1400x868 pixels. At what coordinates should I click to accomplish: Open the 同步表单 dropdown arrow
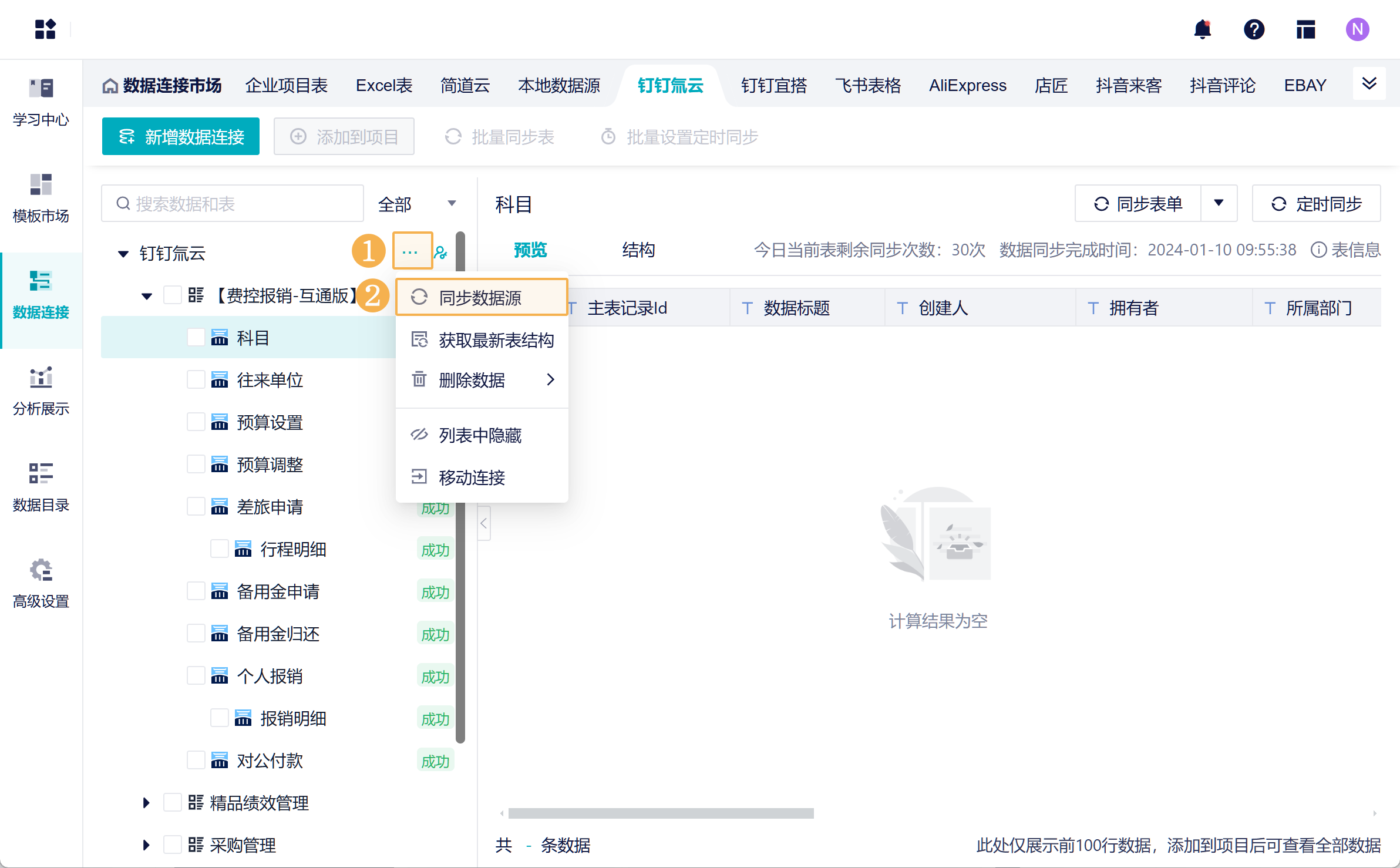pyautogui.click(x=1219, y=203)
